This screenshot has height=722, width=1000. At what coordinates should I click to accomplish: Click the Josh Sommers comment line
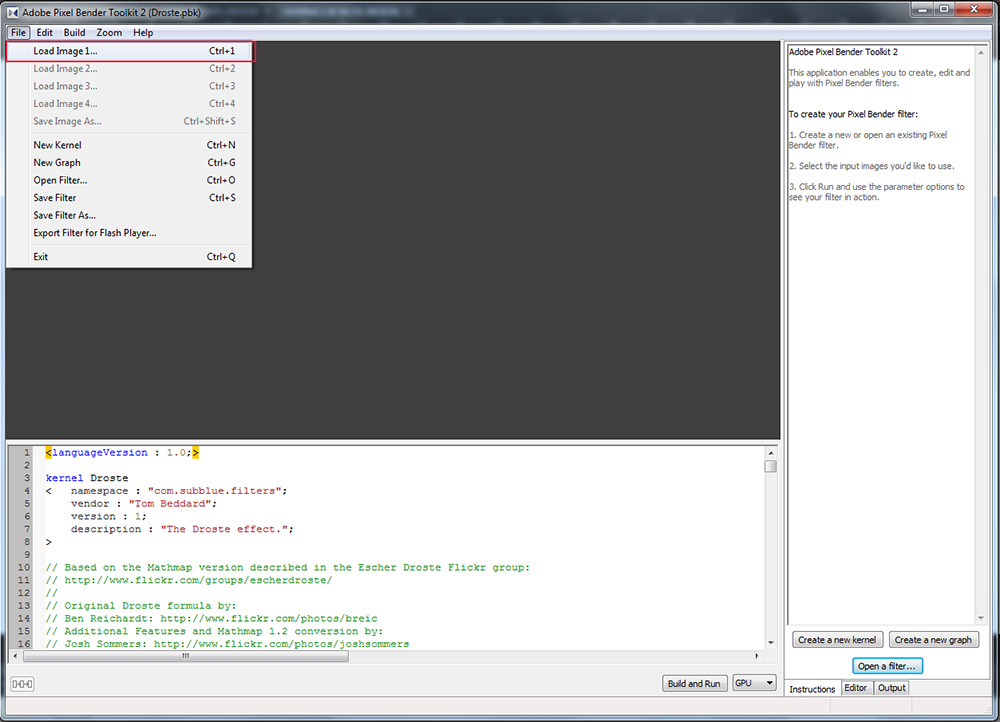pyautogui.click(x=227, y=644)
